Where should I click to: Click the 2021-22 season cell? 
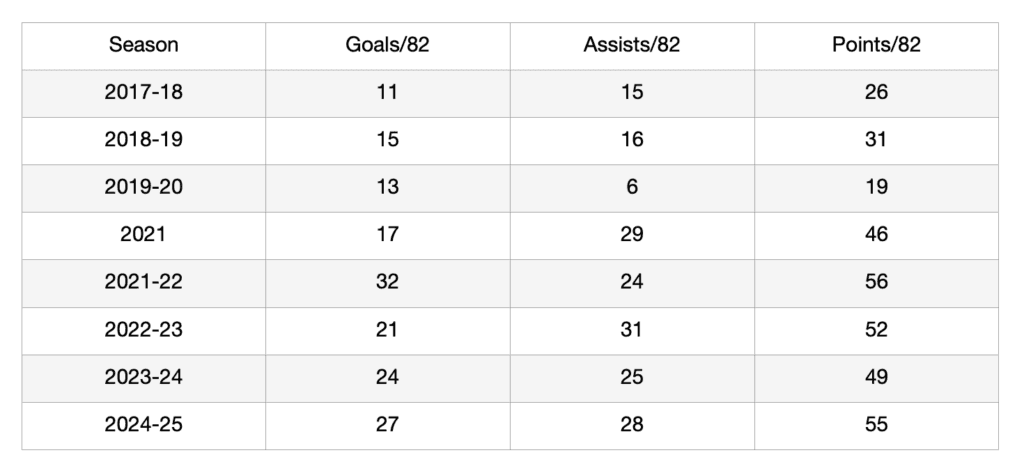[144, 282]
